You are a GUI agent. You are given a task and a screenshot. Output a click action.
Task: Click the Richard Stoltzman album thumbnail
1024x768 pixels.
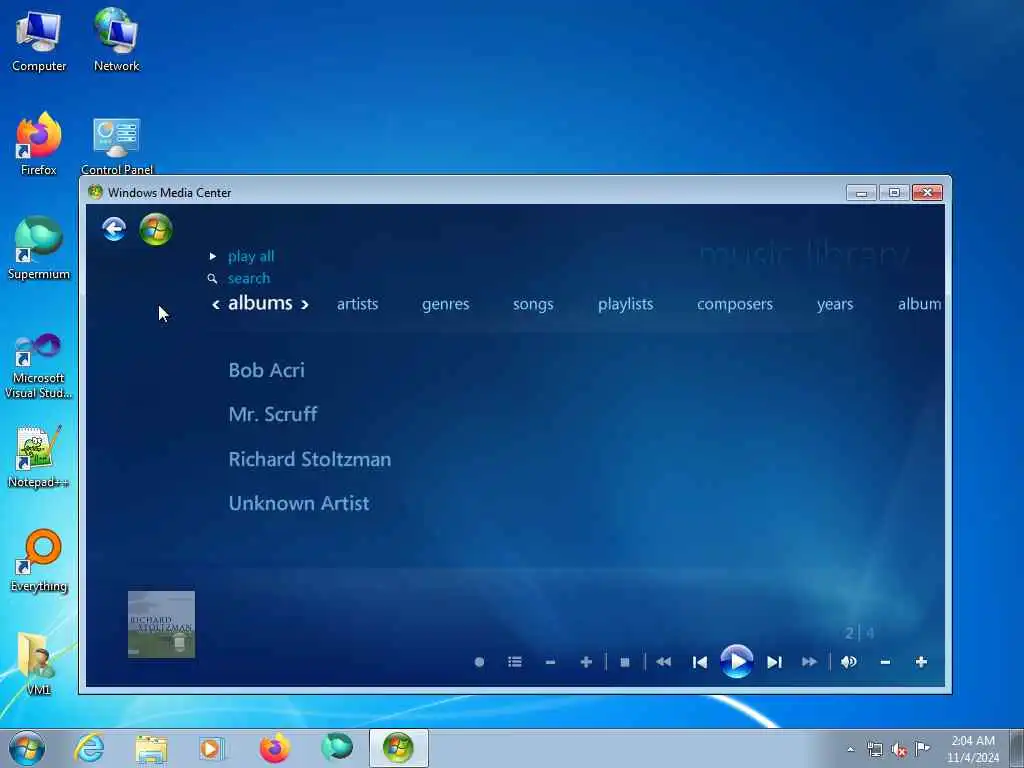161,624
